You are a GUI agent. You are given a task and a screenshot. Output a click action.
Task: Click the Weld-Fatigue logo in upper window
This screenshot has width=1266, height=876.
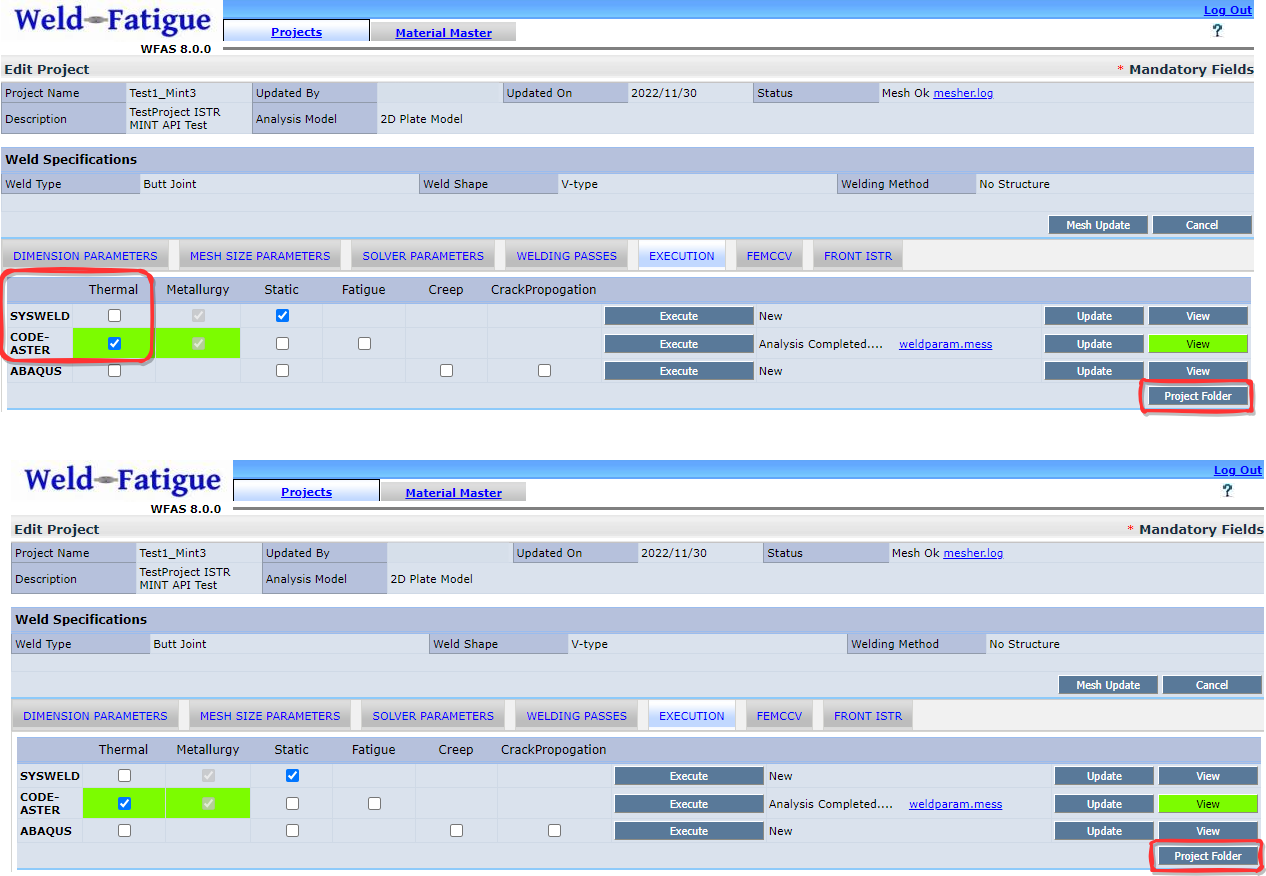(113, 22)
